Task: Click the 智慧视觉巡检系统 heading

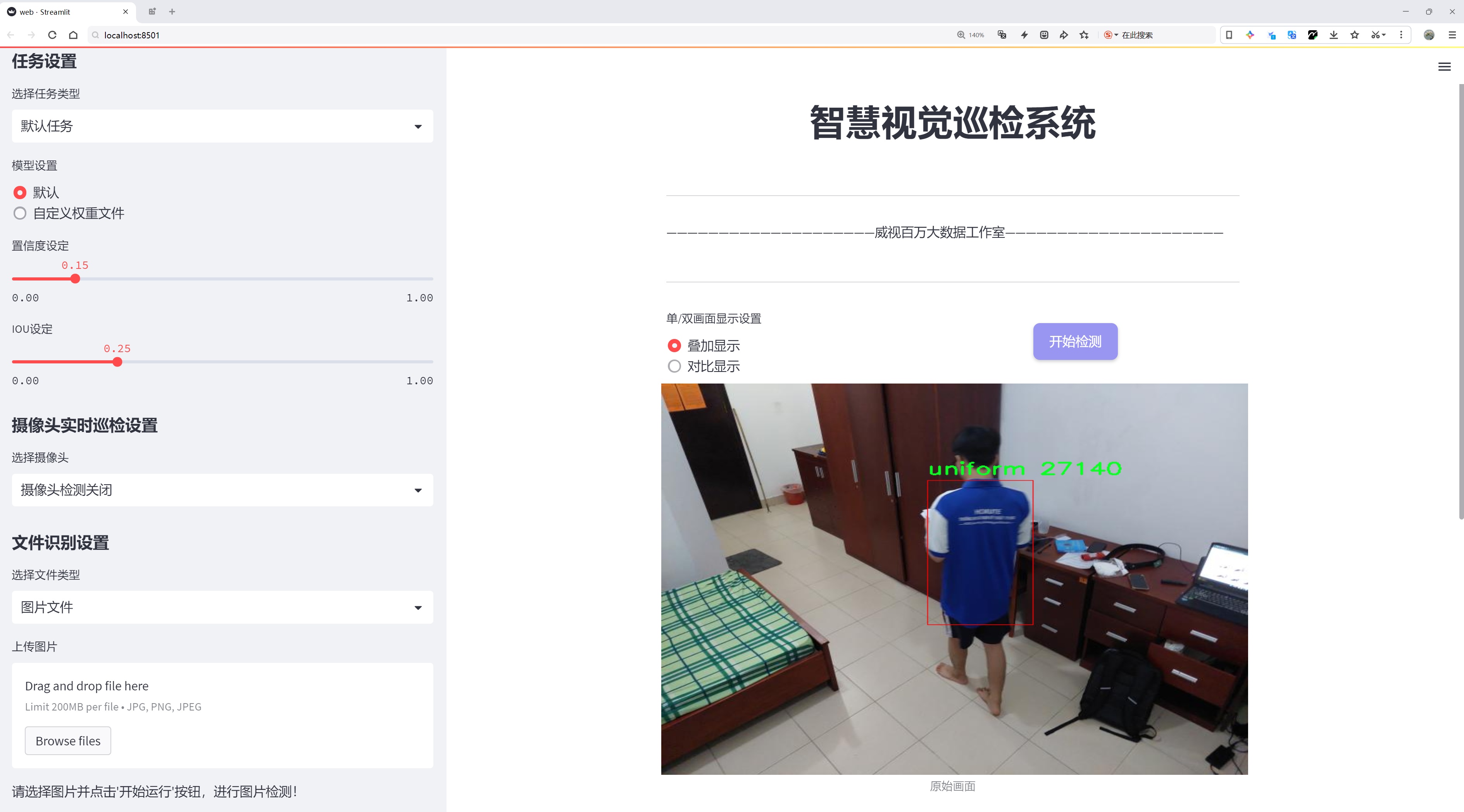Action: (x=952, y=123)
